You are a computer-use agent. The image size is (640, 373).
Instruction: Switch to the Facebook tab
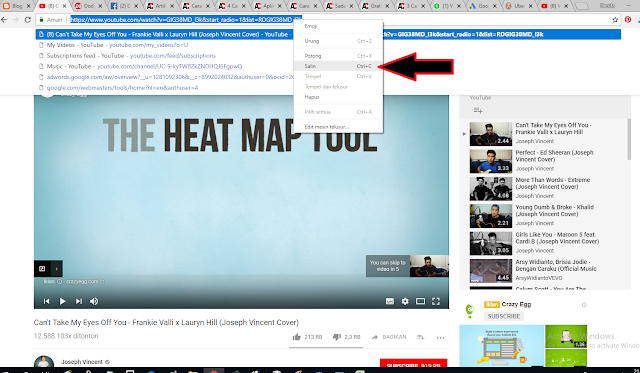[124, 6]
